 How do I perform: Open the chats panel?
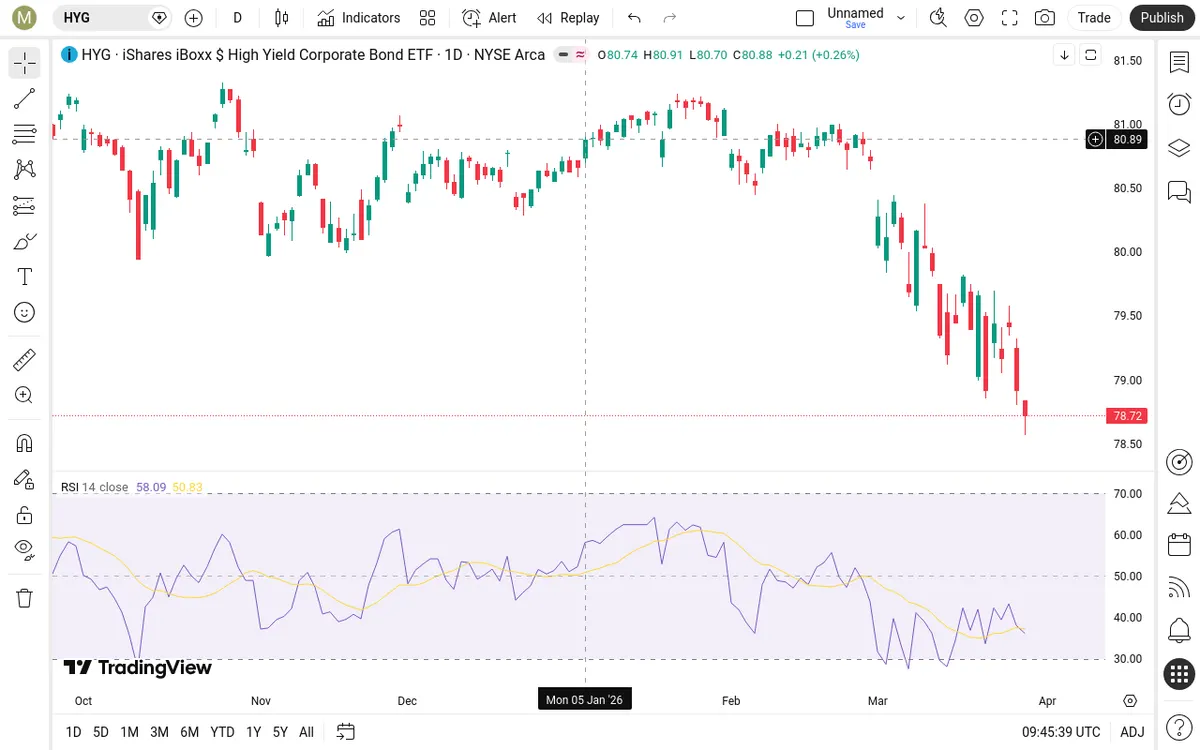[1179, 191]
